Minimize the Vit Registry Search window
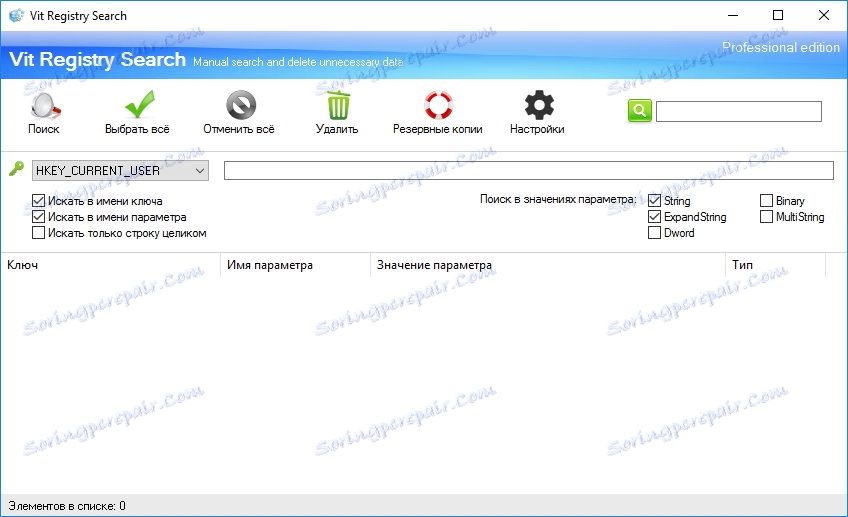Image resolution: width=848 pixels, height=517 pixels. [x=733, y=15]
